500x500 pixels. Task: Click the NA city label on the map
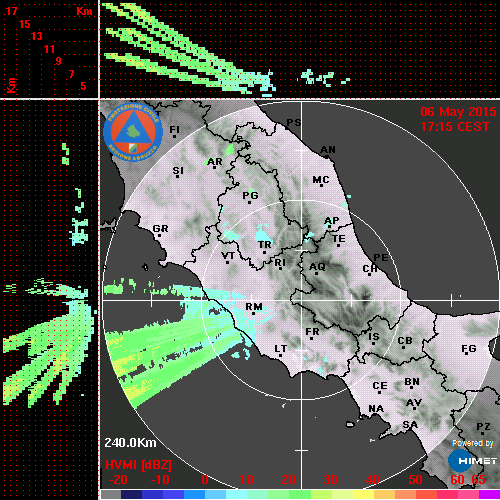point(376,409)
